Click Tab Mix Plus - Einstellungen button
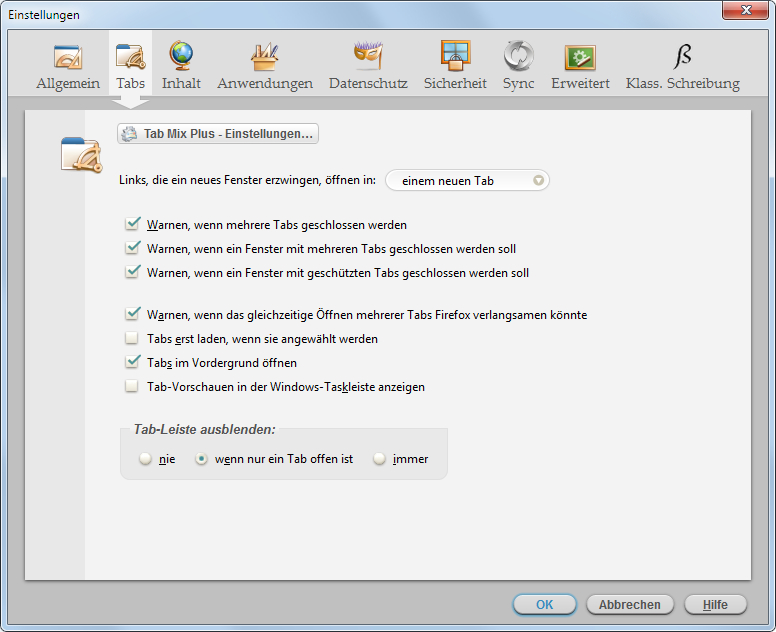The image size is (776, 632). pyautogui.click(x=218, y=134)
